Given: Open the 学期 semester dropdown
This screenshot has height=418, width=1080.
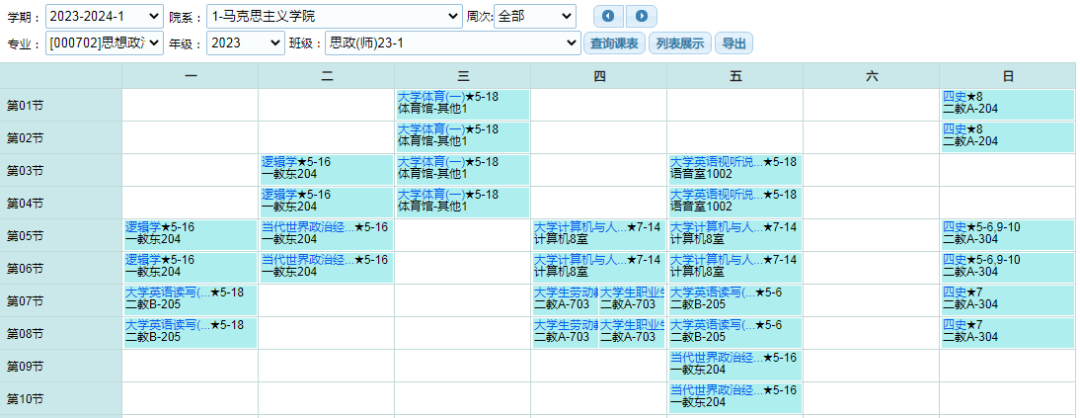Looking at the screenshot, I should (x=105, y=15).
